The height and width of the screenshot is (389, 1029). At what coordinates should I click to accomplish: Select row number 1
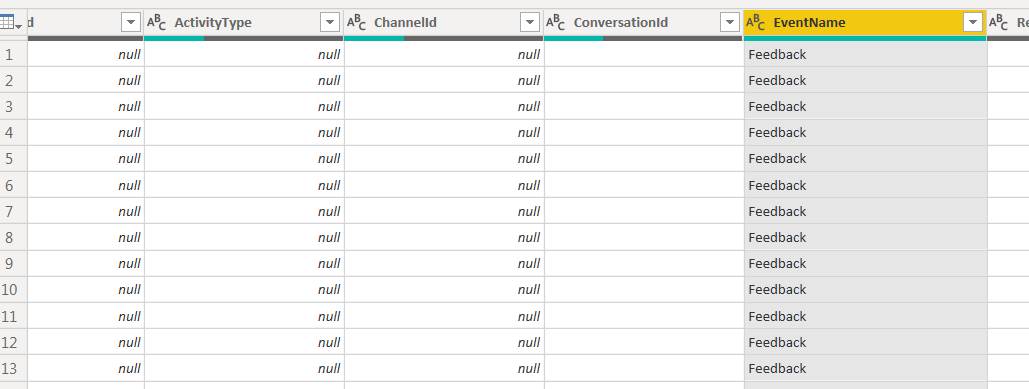click(x=13, y=54)
